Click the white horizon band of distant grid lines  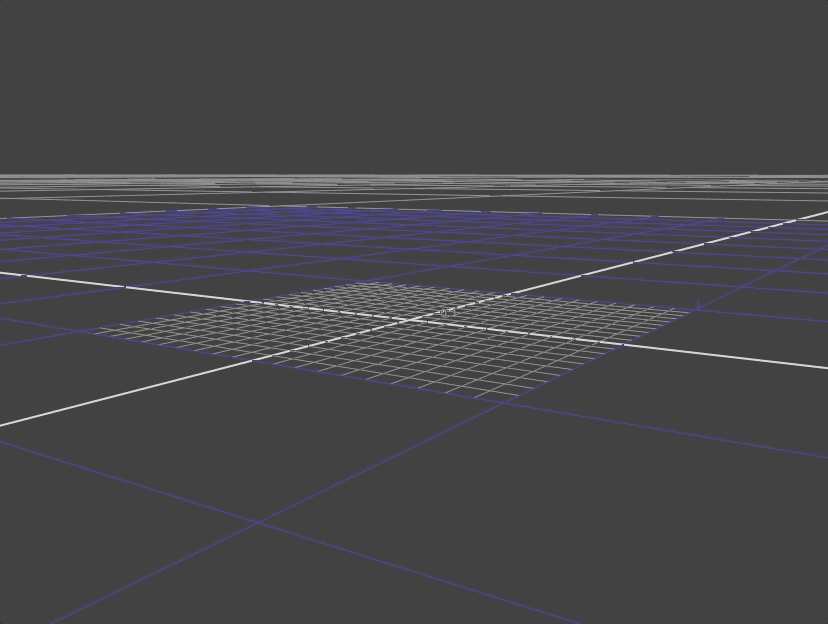414,182
